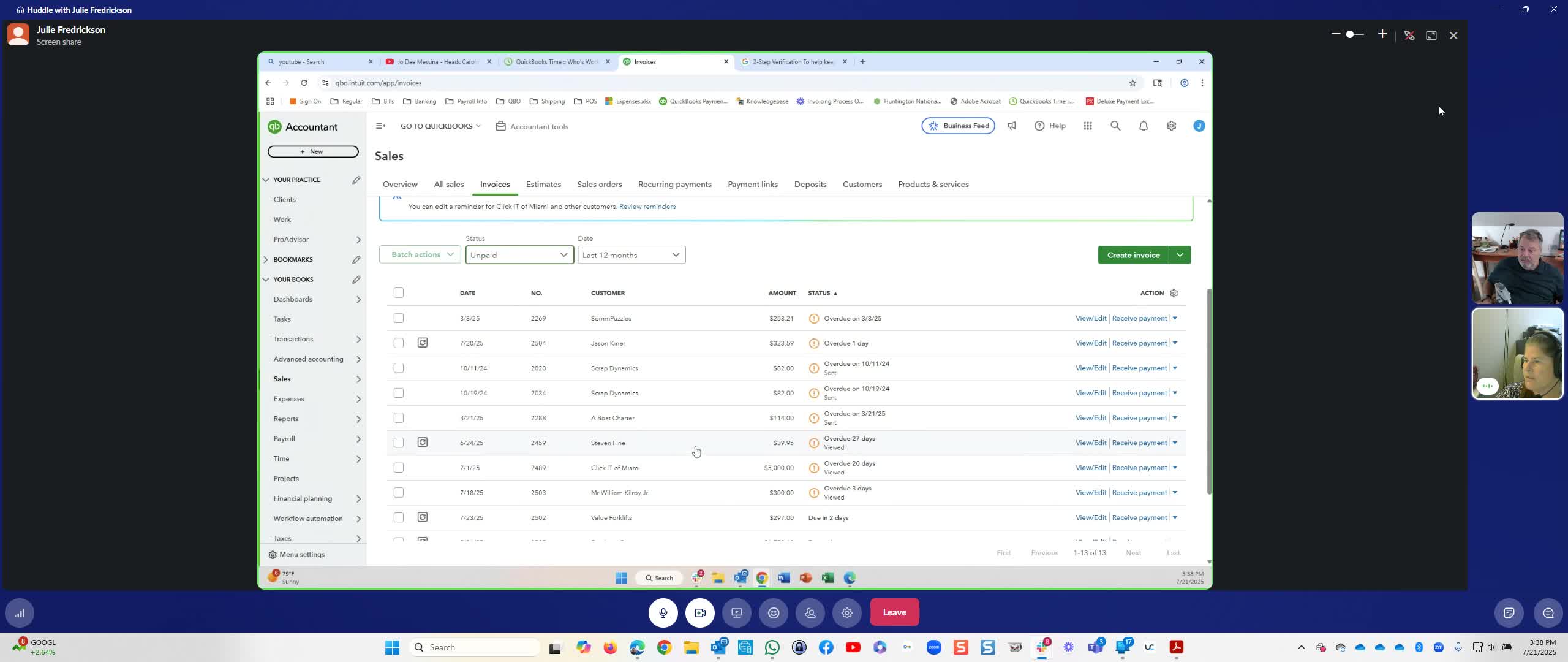Check the invoice 2034 Scrap Dynamics checkbox
The height and width of the screenshot is (662, 1568).
coord(399,393)
